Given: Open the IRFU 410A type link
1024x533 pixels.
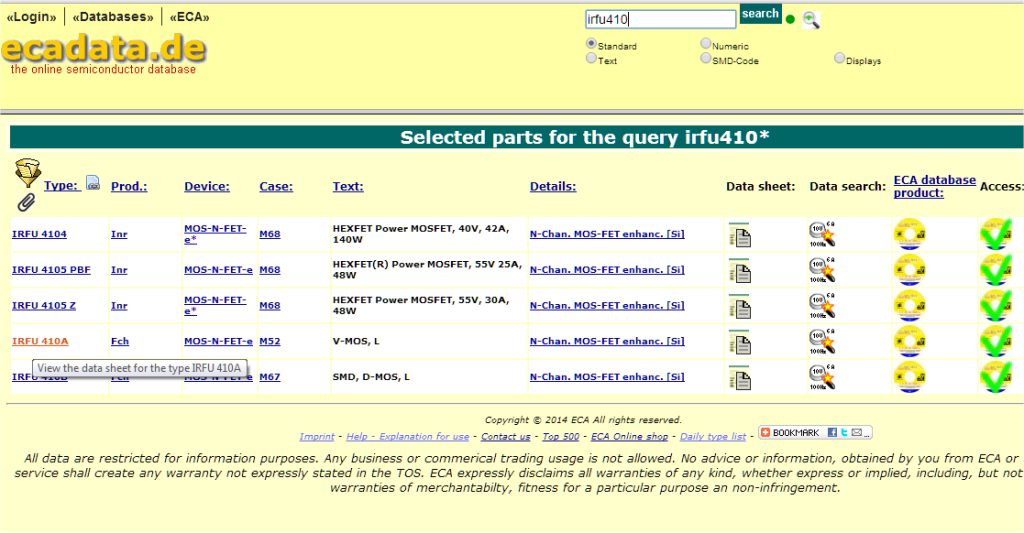Looking at the screenshot, I should coord(40,341).
